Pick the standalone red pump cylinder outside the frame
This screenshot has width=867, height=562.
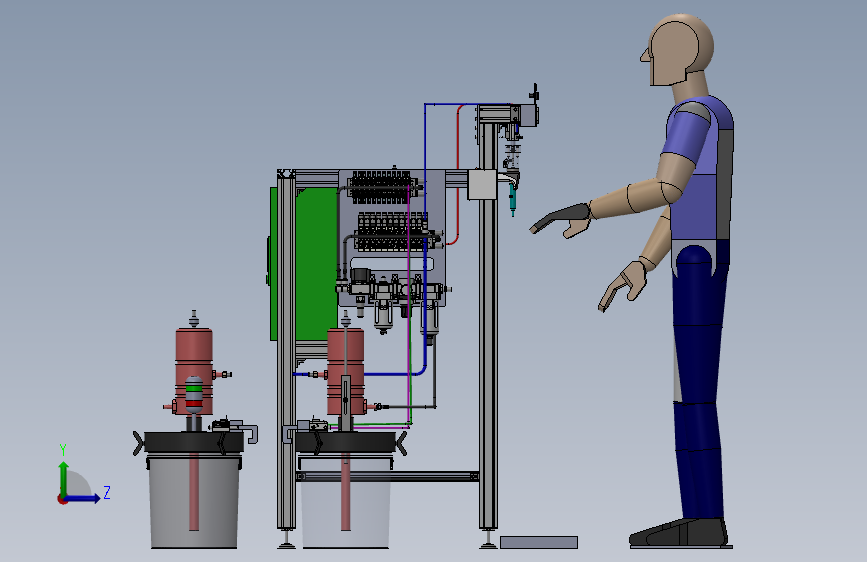(194, 371)
